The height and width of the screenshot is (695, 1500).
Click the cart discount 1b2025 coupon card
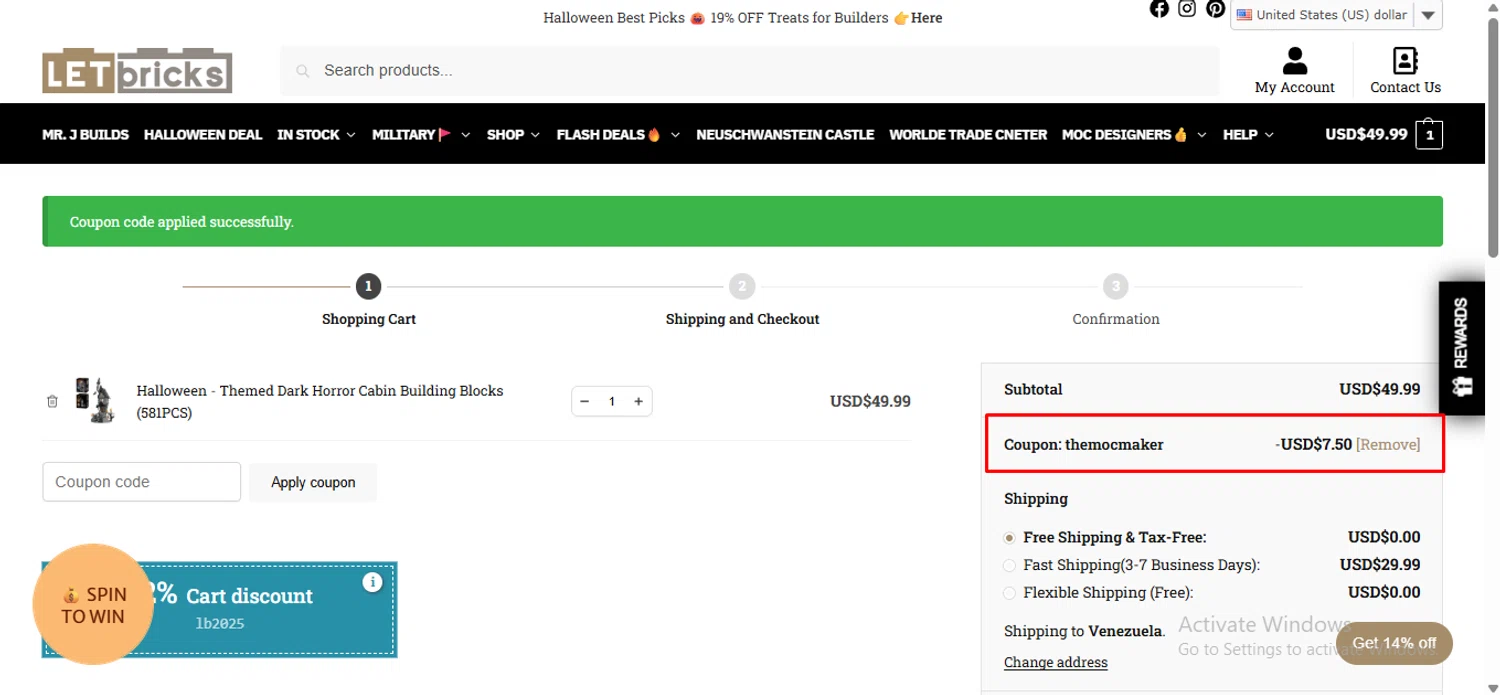tap(220, 609)
